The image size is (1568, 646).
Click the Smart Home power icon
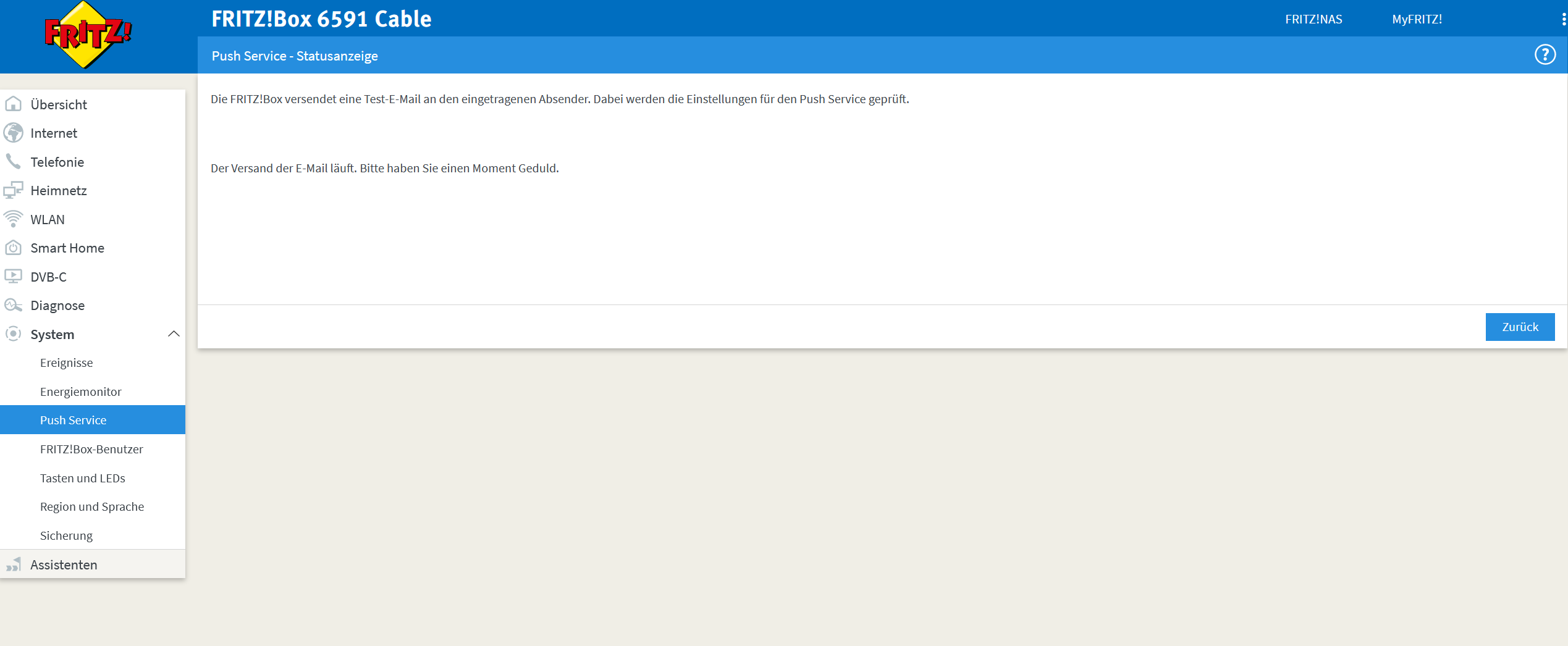13,248
